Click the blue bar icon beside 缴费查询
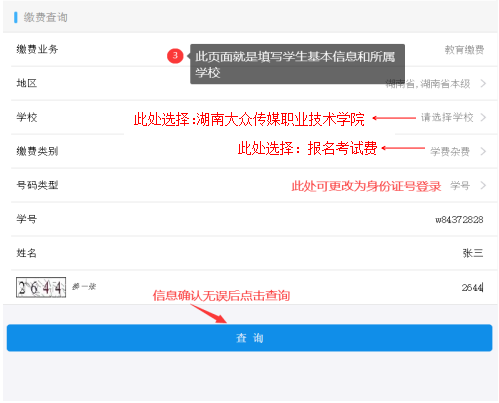 click(16, 17)
